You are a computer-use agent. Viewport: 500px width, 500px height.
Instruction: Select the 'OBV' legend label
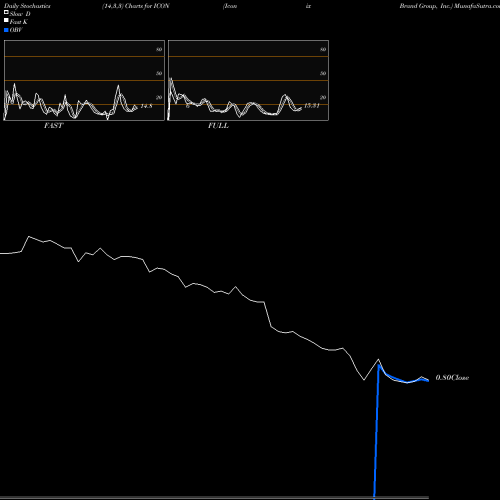click(16, 30)
